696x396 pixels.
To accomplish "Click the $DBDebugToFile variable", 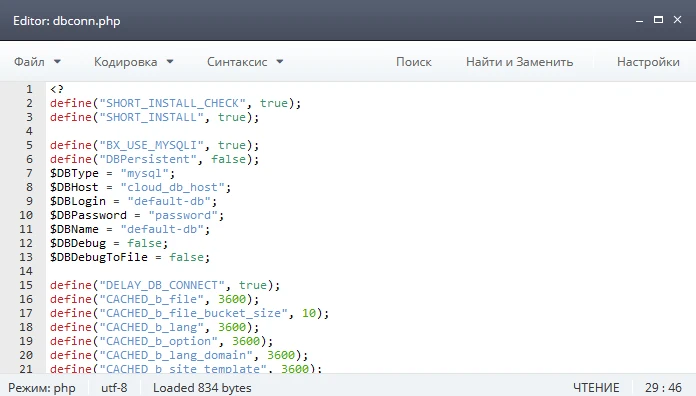I will 99,257.
